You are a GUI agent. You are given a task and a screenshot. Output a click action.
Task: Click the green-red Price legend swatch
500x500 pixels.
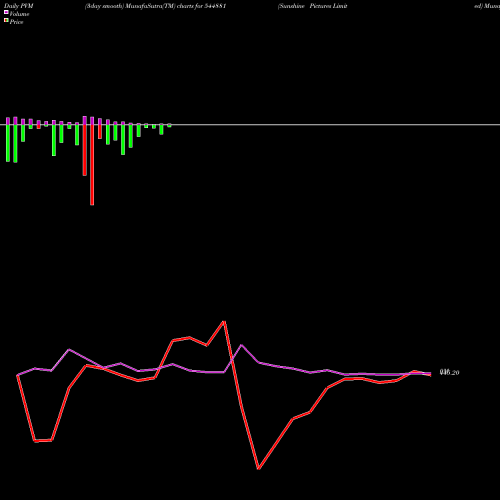pyautogui.click(x=6, y=20)
